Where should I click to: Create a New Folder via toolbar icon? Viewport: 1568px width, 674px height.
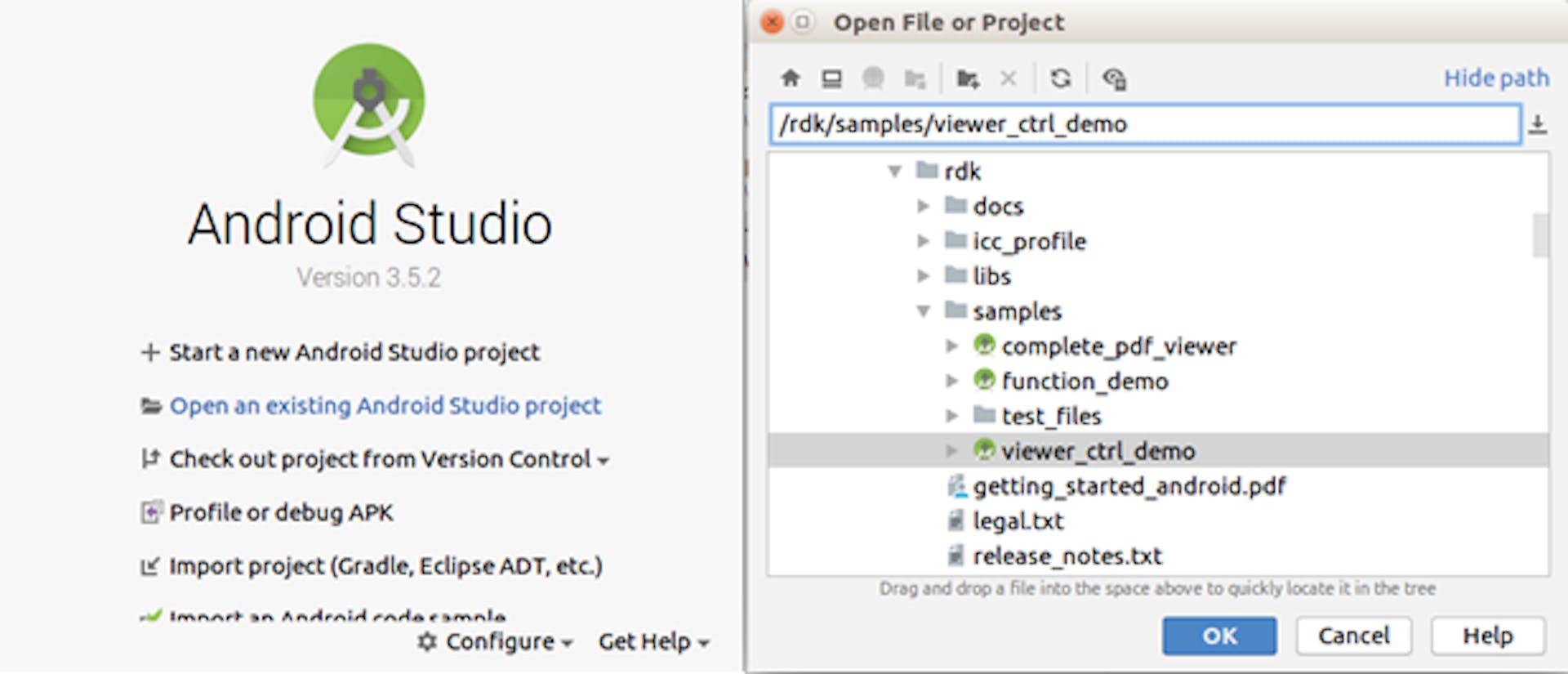tap(969, 78)
